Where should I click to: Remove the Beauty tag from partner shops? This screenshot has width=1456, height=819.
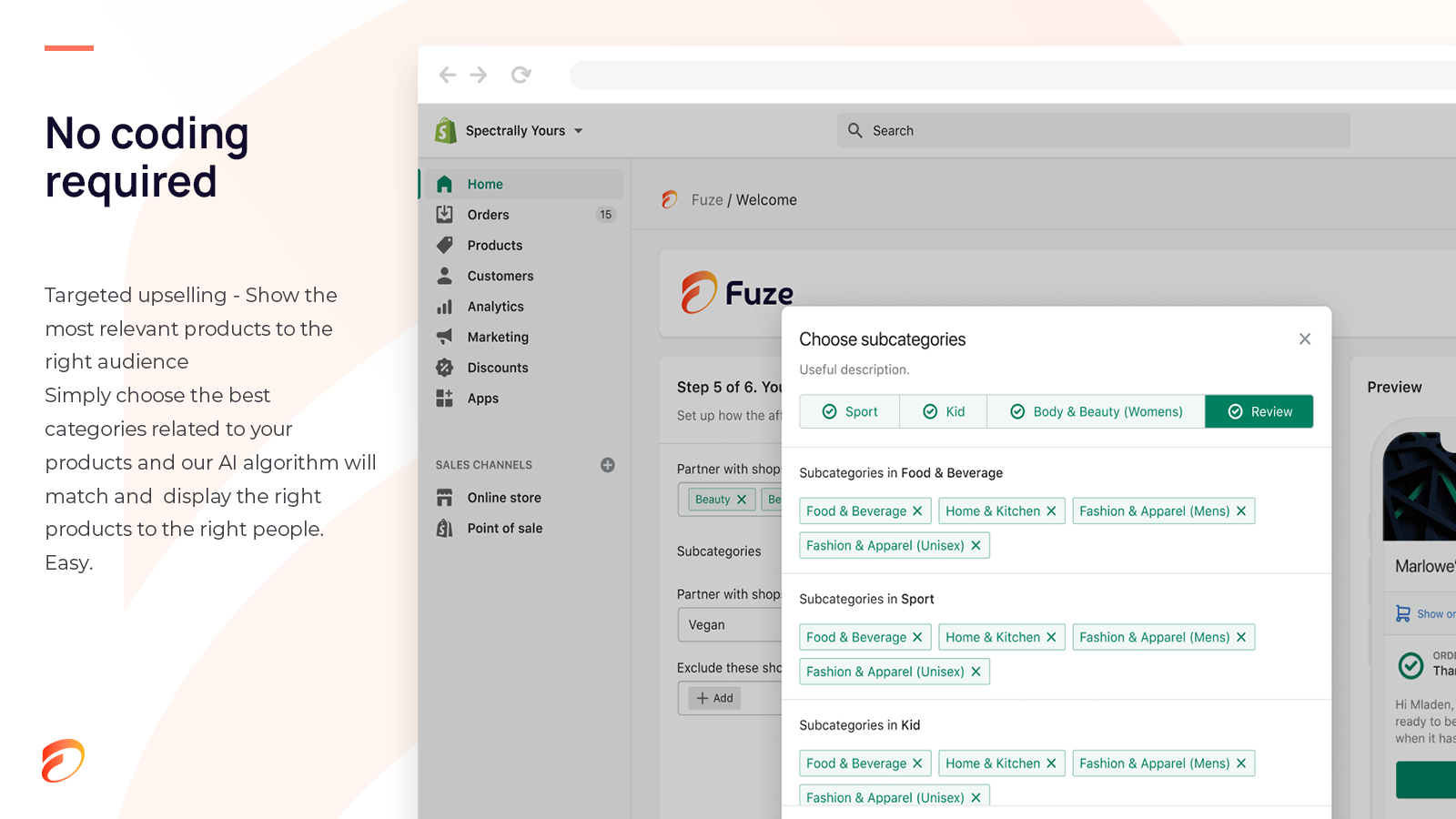[x=742, y=499]
